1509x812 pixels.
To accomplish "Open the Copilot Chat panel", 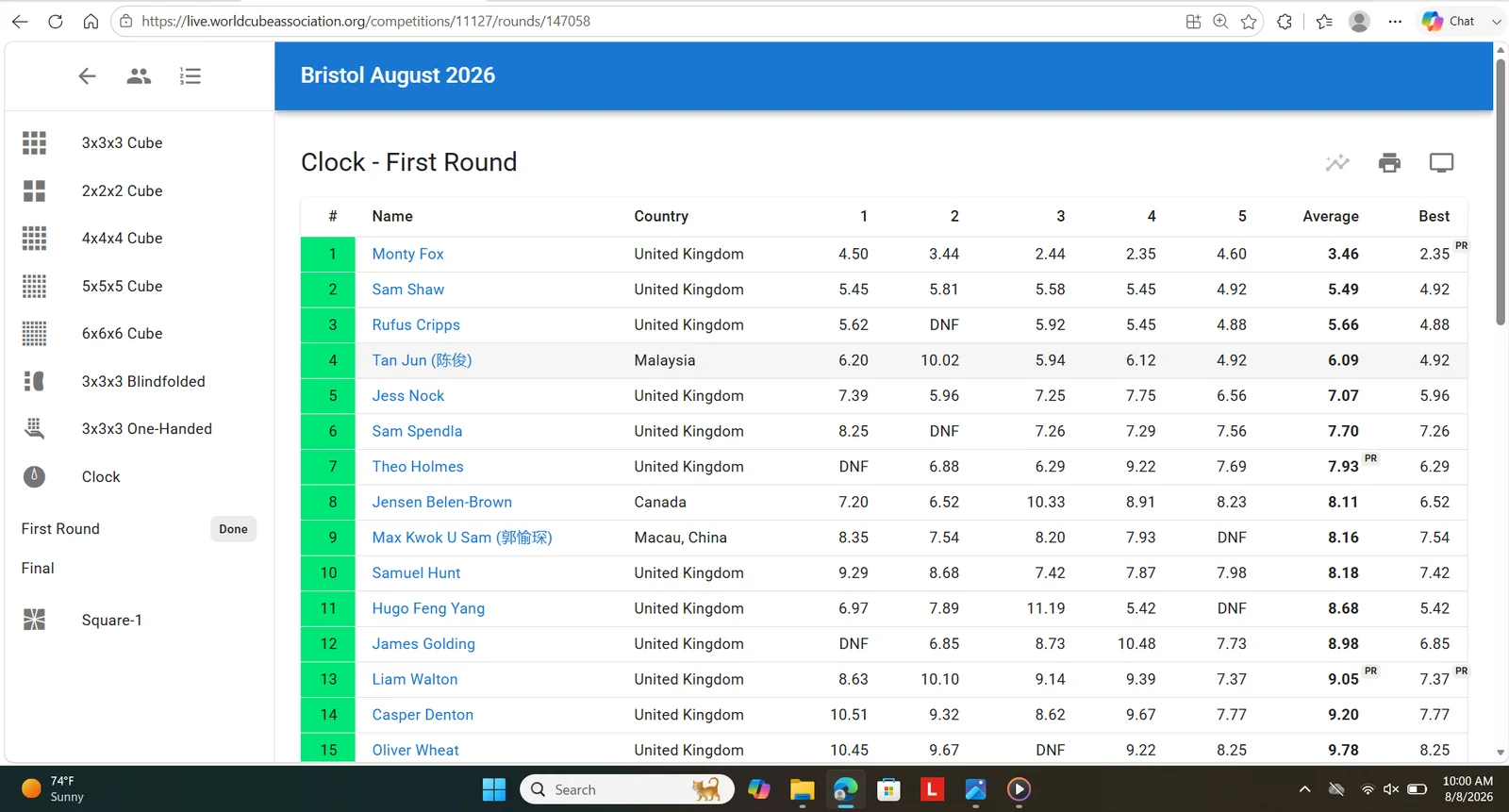I will point(1449,21).
